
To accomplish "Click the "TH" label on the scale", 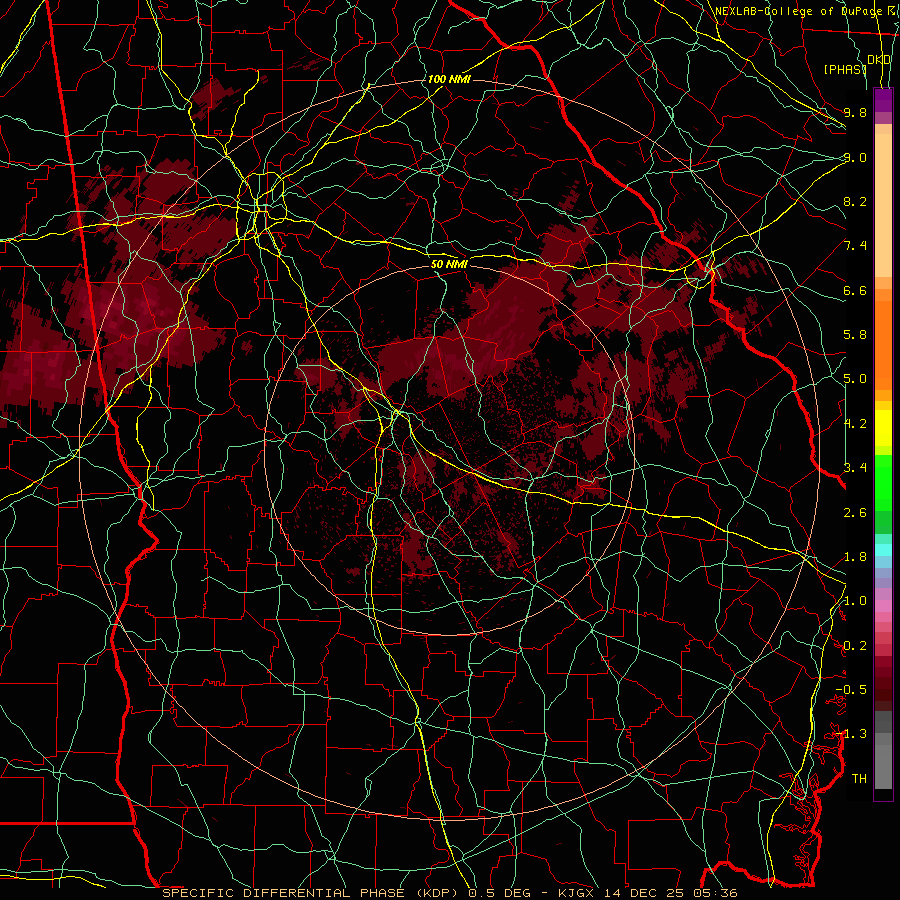I will (x=859, y=779).
